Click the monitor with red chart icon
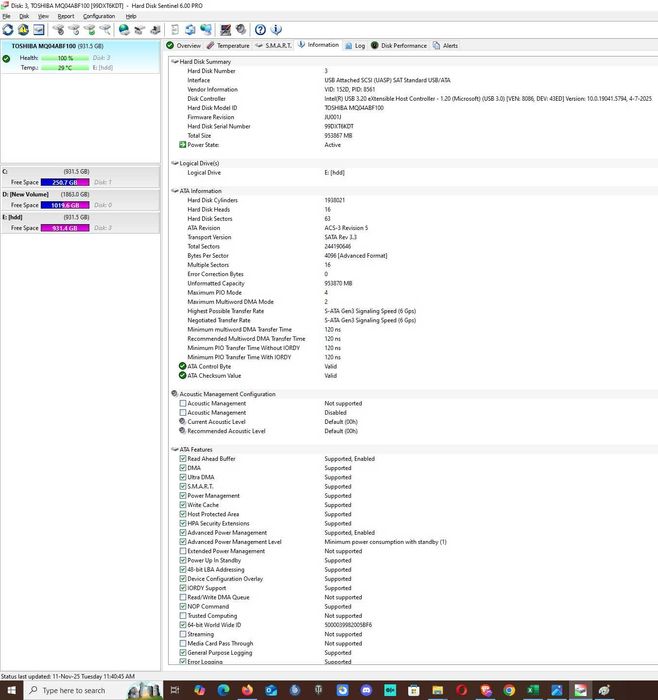Image resolution: width=658 pixels, height=700 pixels. point(225,30)
